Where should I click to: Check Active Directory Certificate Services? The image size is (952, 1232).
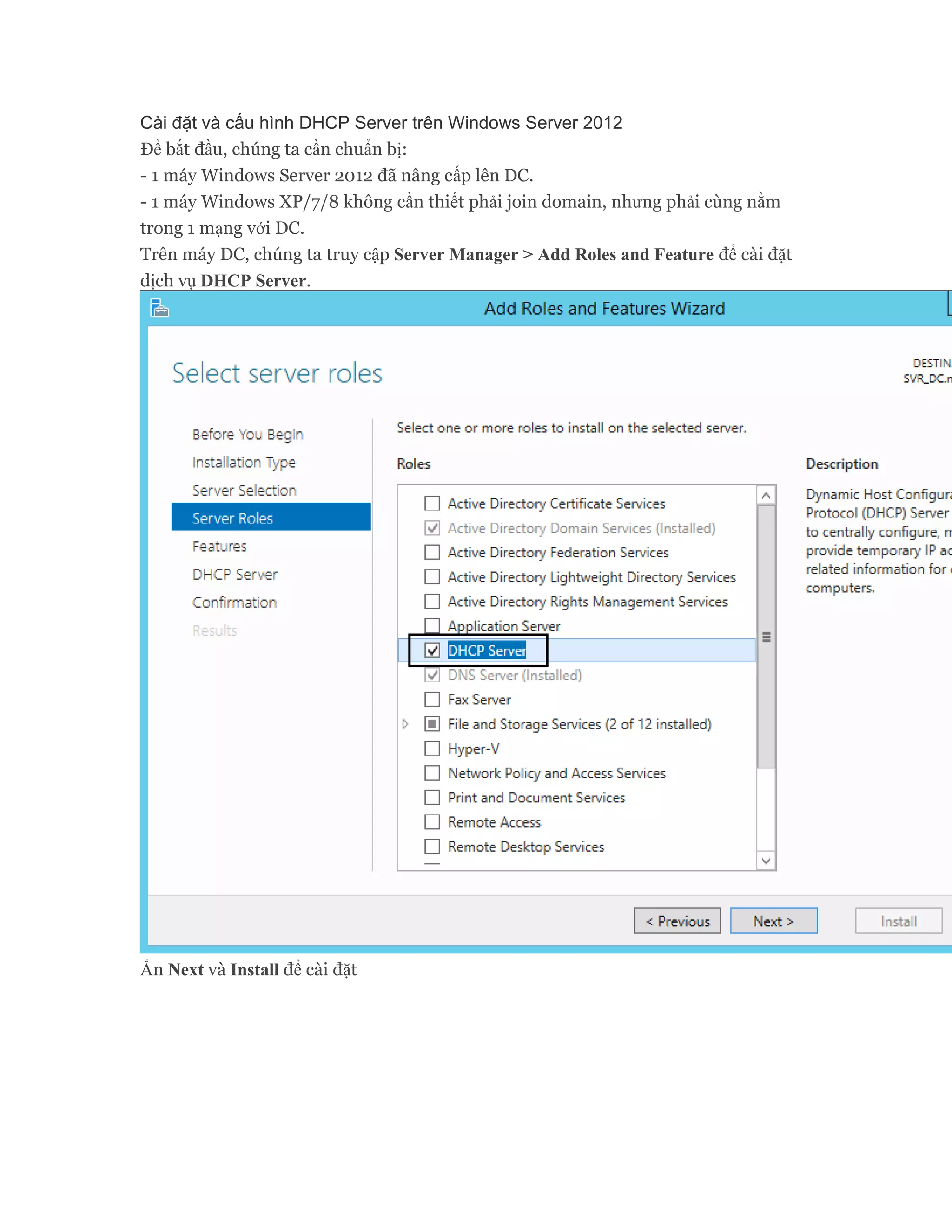coord(432,503)
